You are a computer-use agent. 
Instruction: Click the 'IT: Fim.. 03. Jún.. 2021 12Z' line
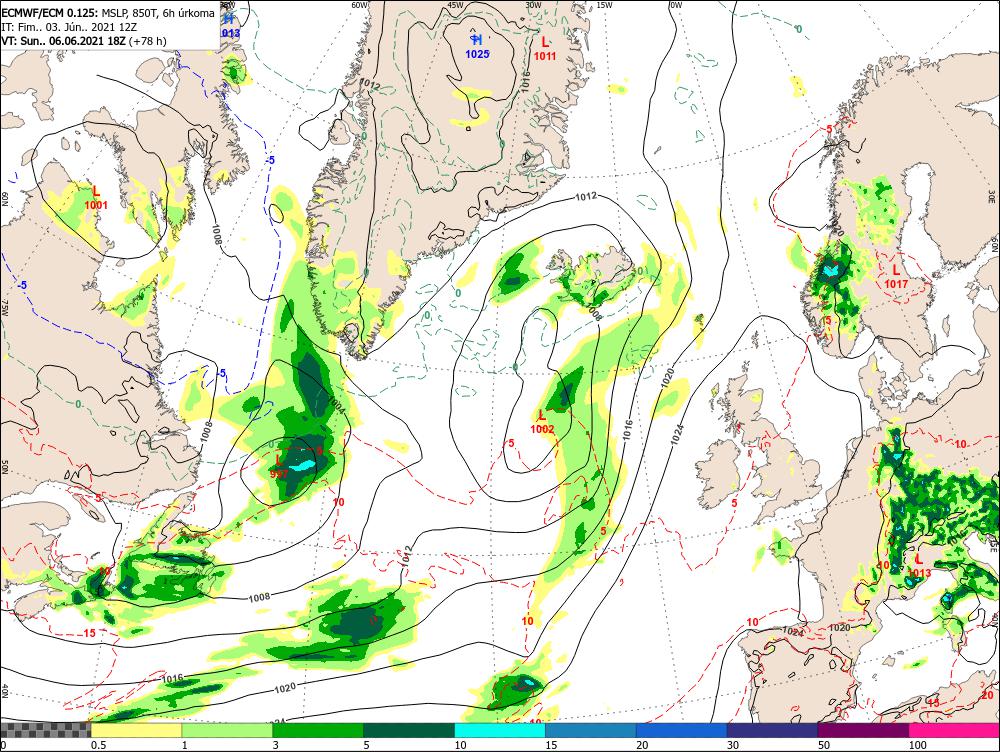[x=69, y=27]
